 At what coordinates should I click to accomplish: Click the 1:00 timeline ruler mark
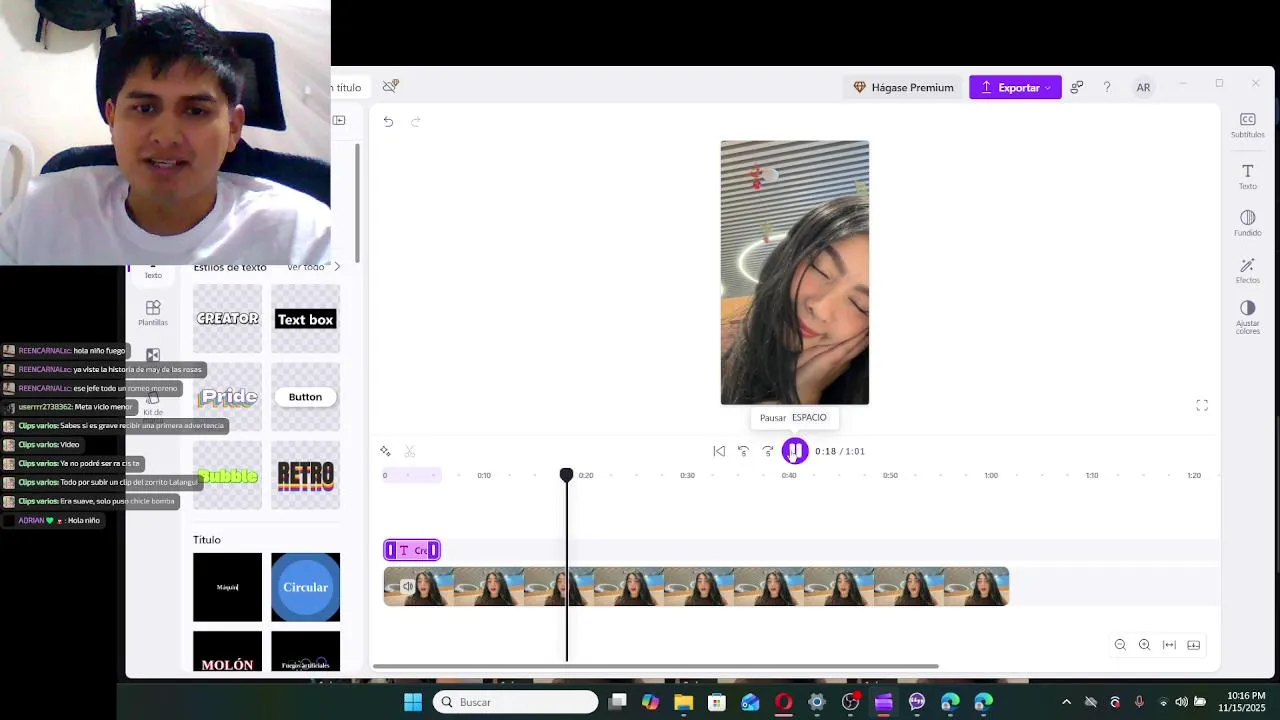point(991,475)
